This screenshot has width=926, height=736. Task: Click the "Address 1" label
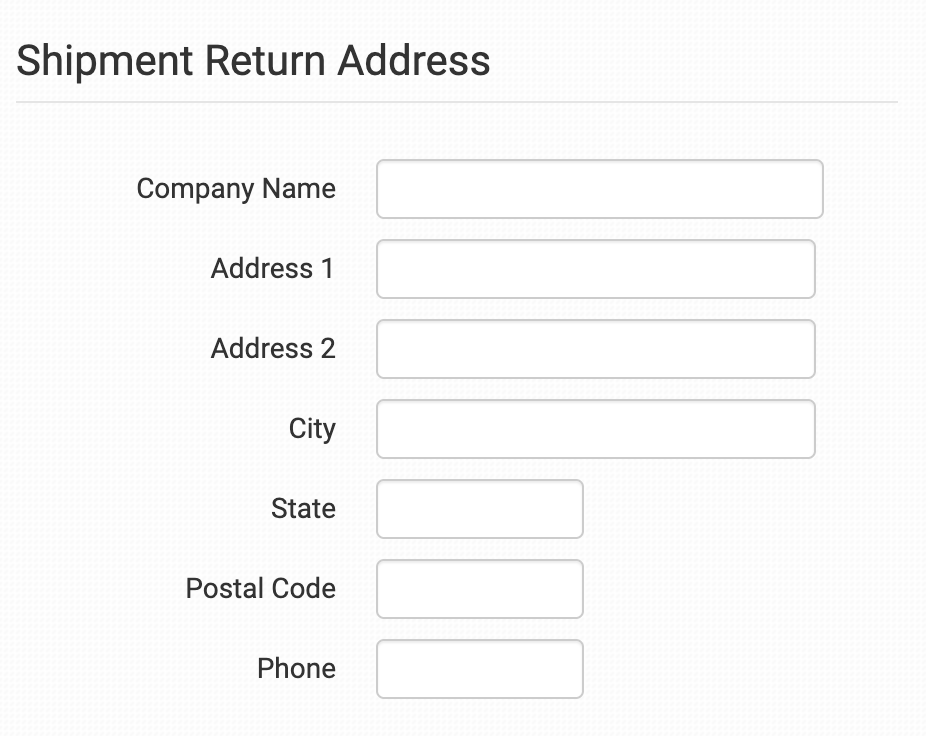[x=272, y=269]
